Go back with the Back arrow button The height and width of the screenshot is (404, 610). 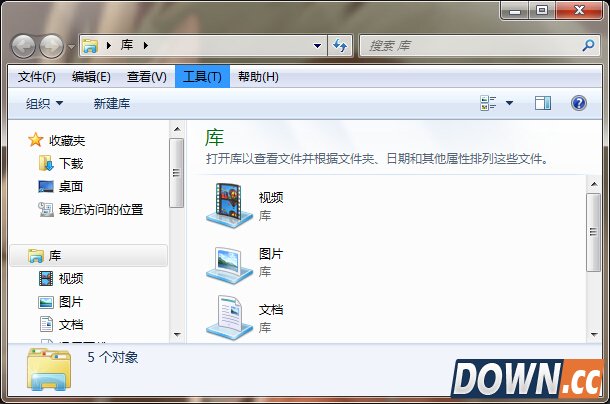coord(23,47)
